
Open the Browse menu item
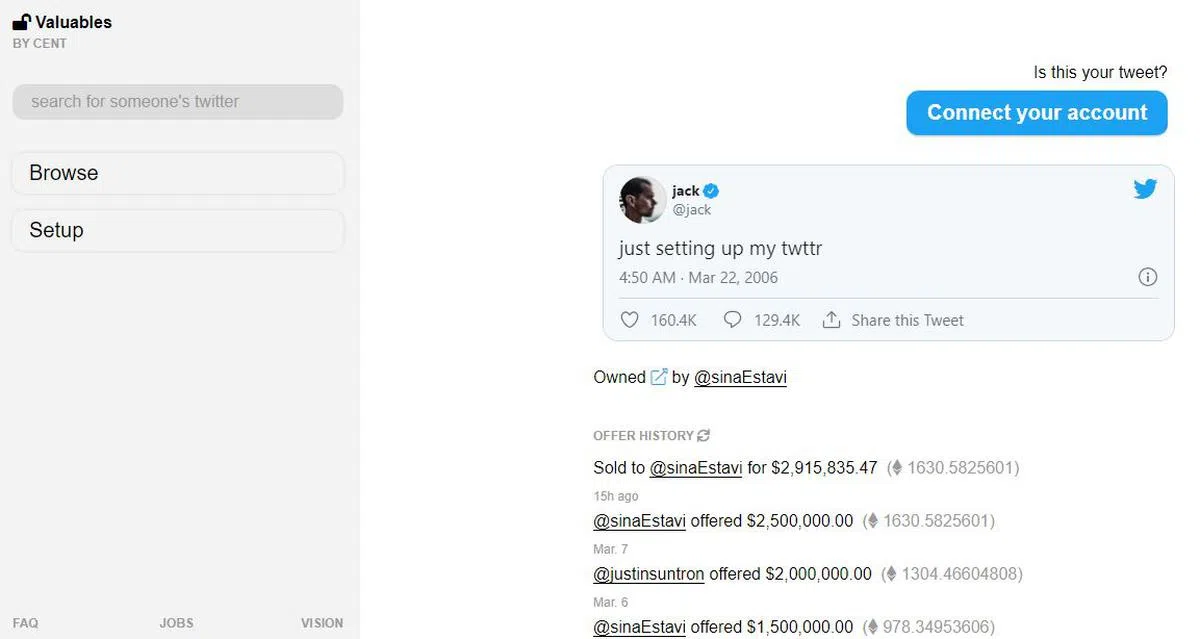[177, 173]
